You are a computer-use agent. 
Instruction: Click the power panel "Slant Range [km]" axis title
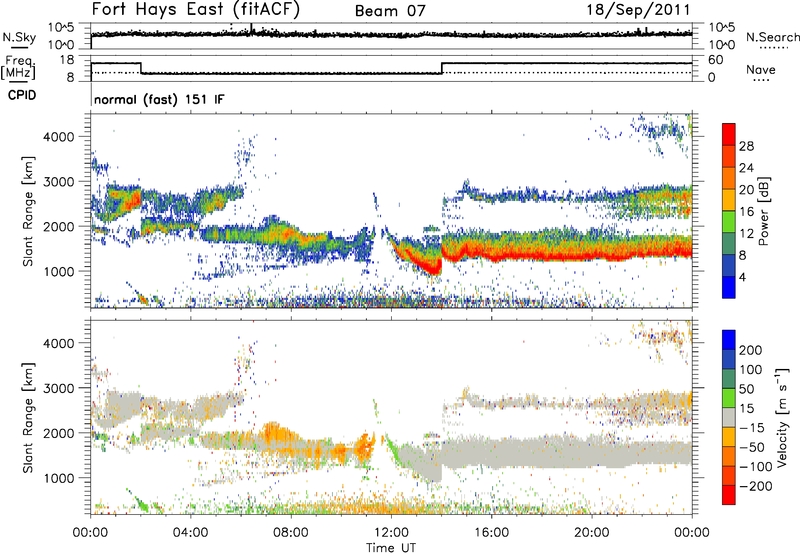click(x=28, y=211)
